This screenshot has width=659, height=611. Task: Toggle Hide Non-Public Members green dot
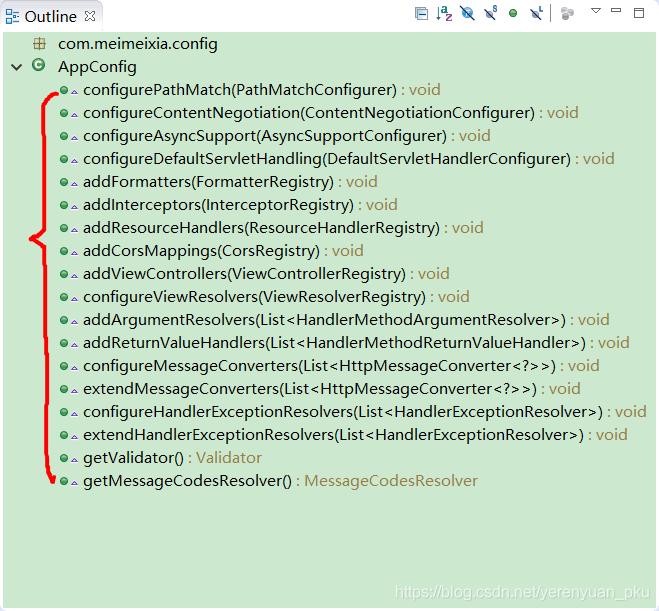(513, 13)
